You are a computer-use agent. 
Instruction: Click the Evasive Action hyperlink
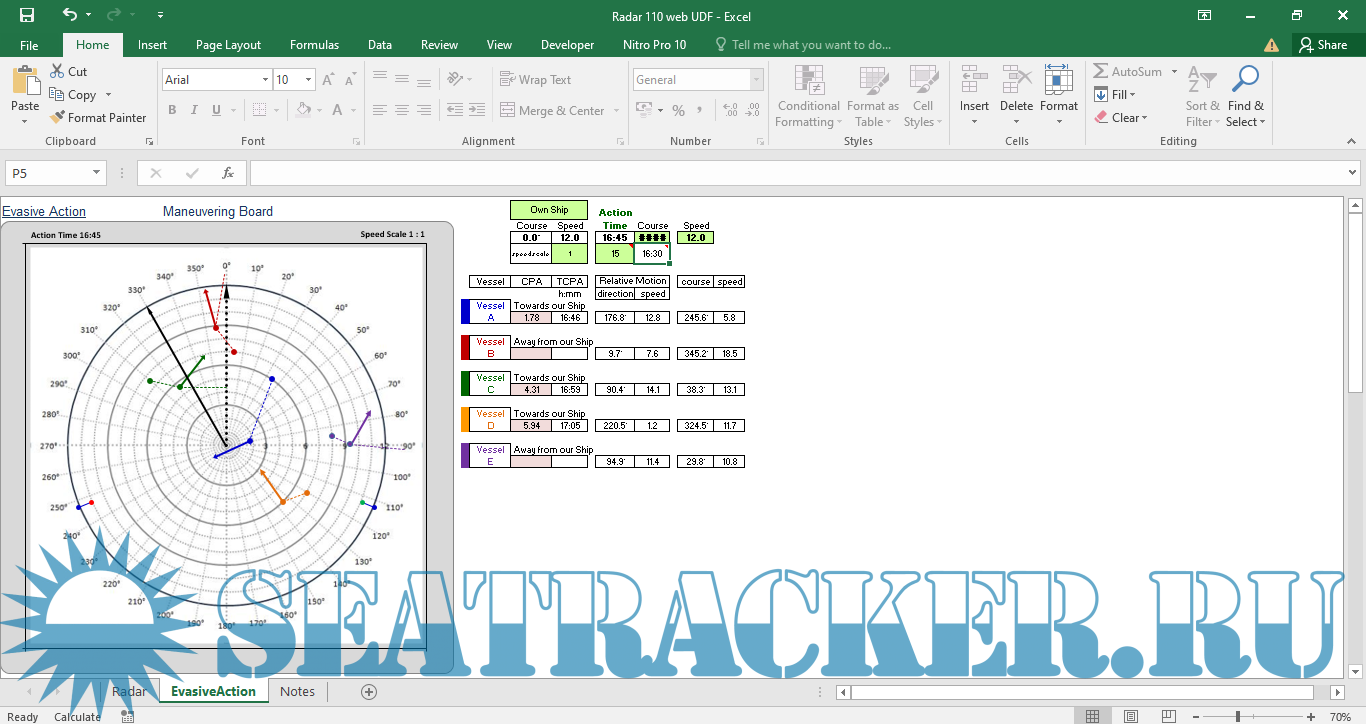click(44, 211)
